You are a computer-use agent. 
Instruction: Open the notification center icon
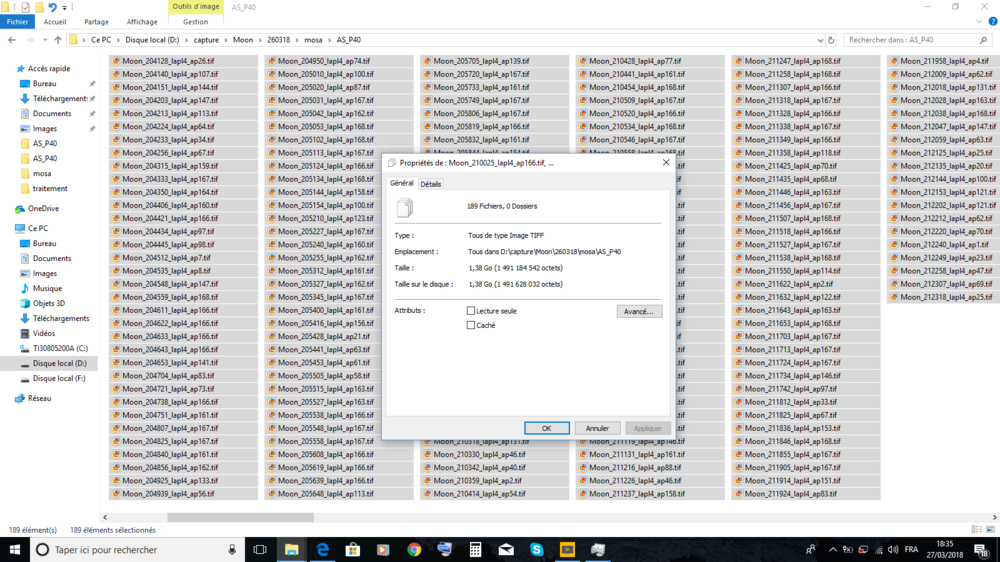(x=982, y=549)
